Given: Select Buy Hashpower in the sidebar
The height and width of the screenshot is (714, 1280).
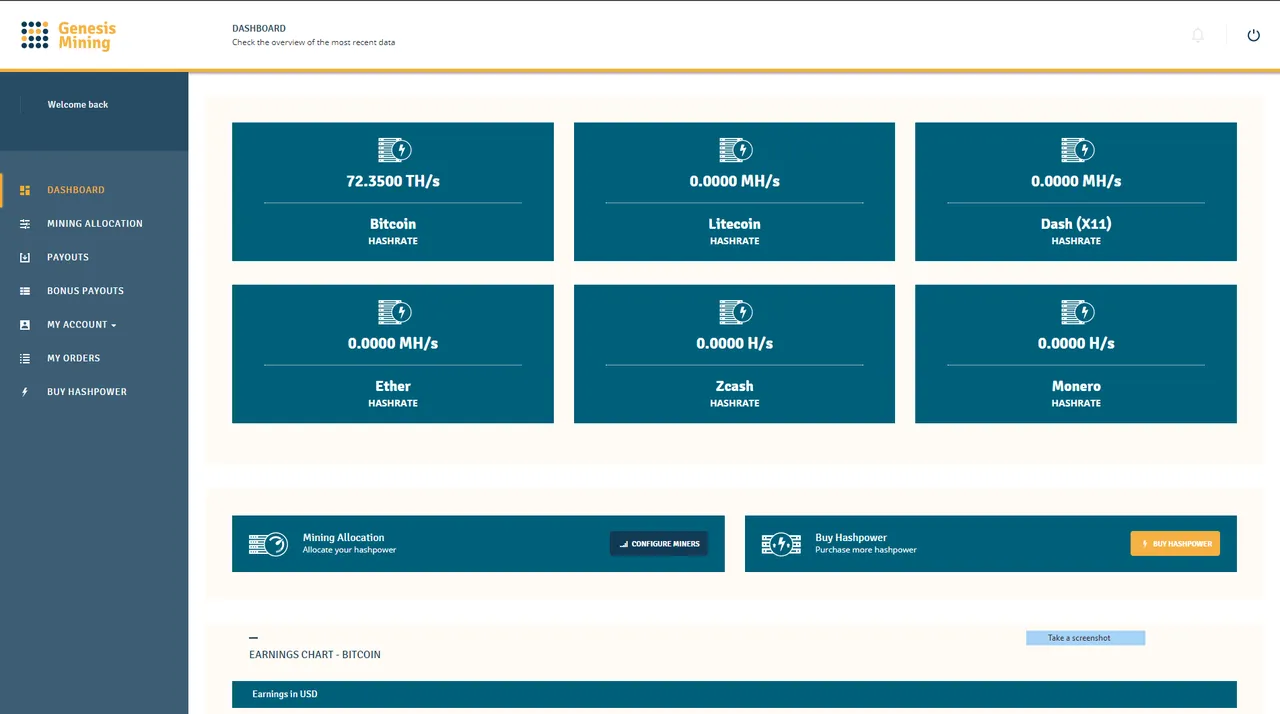Looking at the screenshot, I should [87, 392].
